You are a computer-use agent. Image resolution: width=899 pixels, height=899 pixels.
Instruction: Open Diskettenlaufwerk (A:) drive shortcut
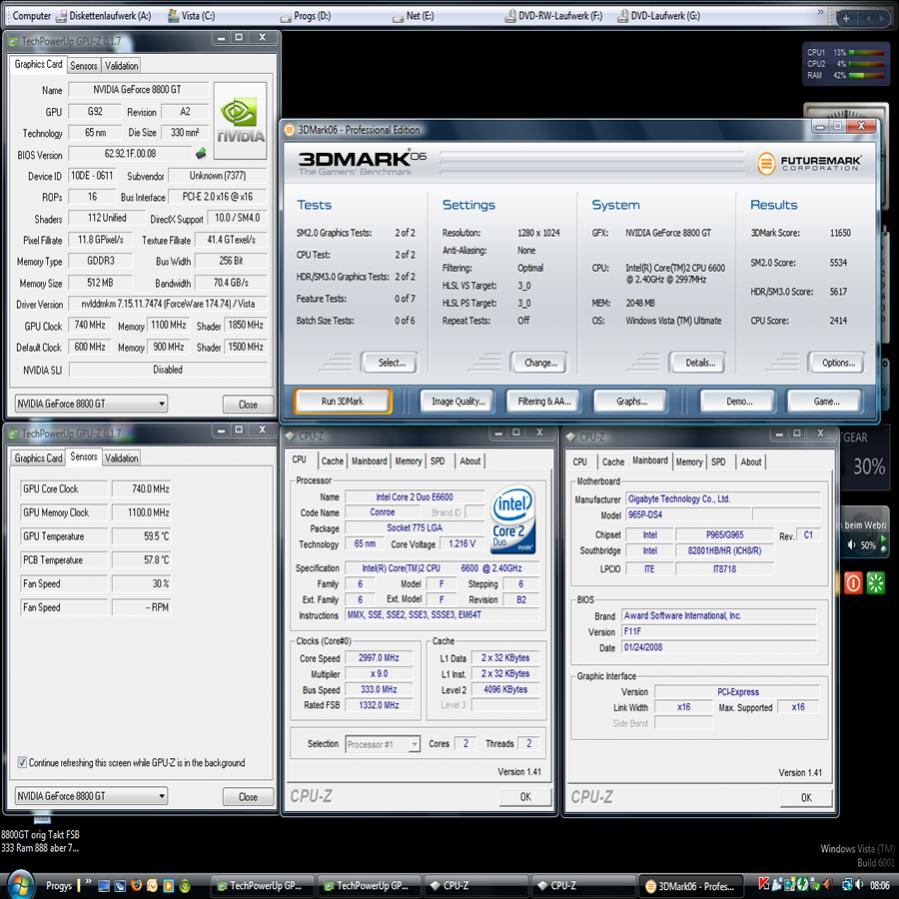tap(103, 16)
